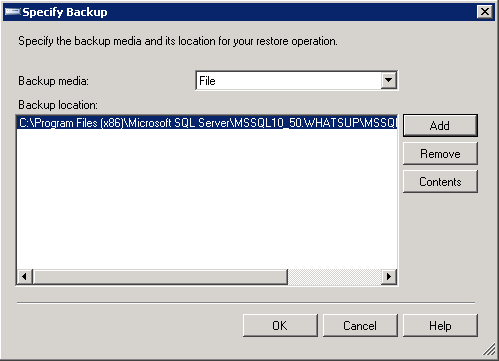Click the "Backup media:" label
Image resolution: width=499 pixels, height=361 pixels.
54,81
